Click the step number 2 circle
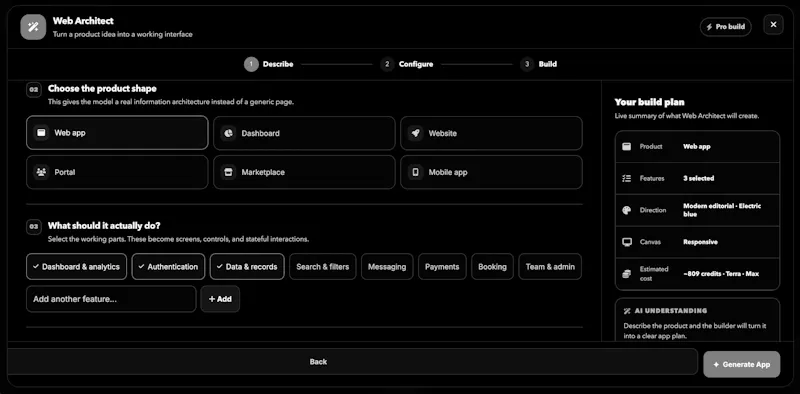This screenshot has width=800, height=394. 387,64
